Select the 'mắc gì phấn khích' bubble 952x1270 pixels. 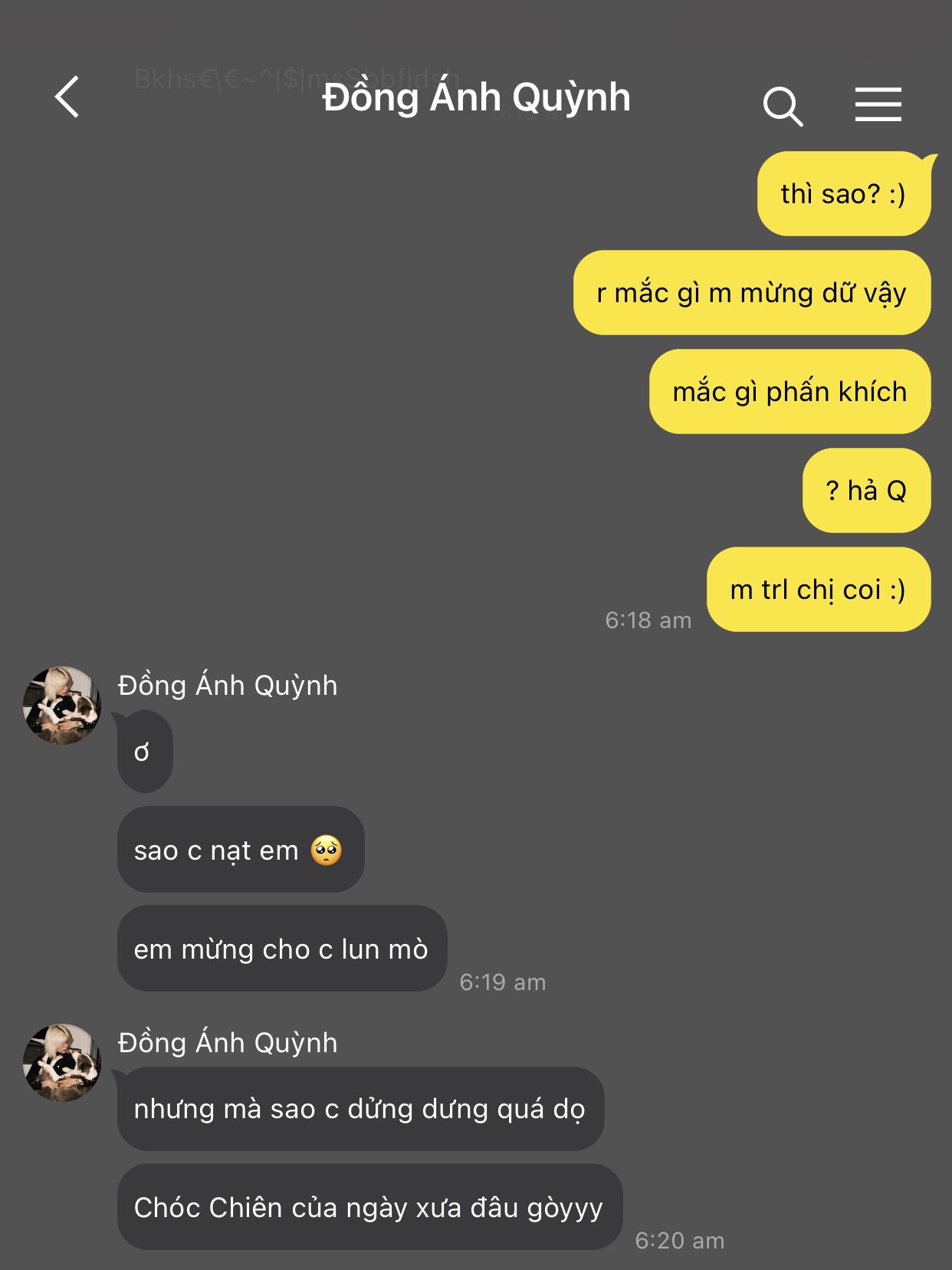(790, 391)
